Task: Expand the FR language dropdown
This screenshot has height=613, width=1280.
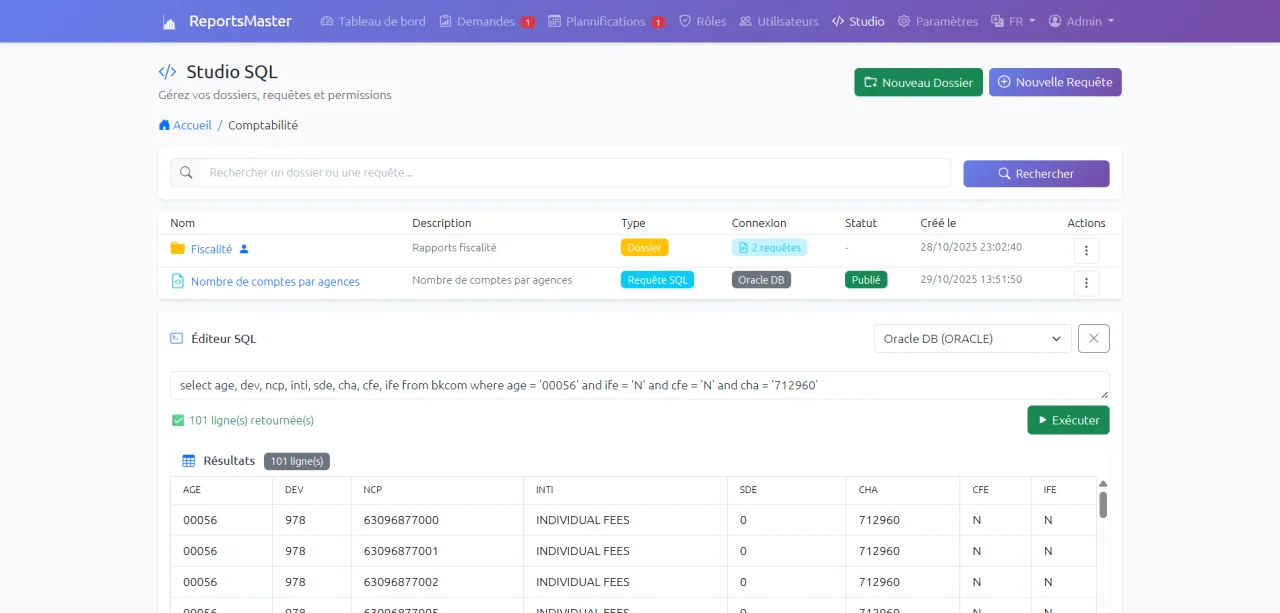Action: (x=1013, y=21)
